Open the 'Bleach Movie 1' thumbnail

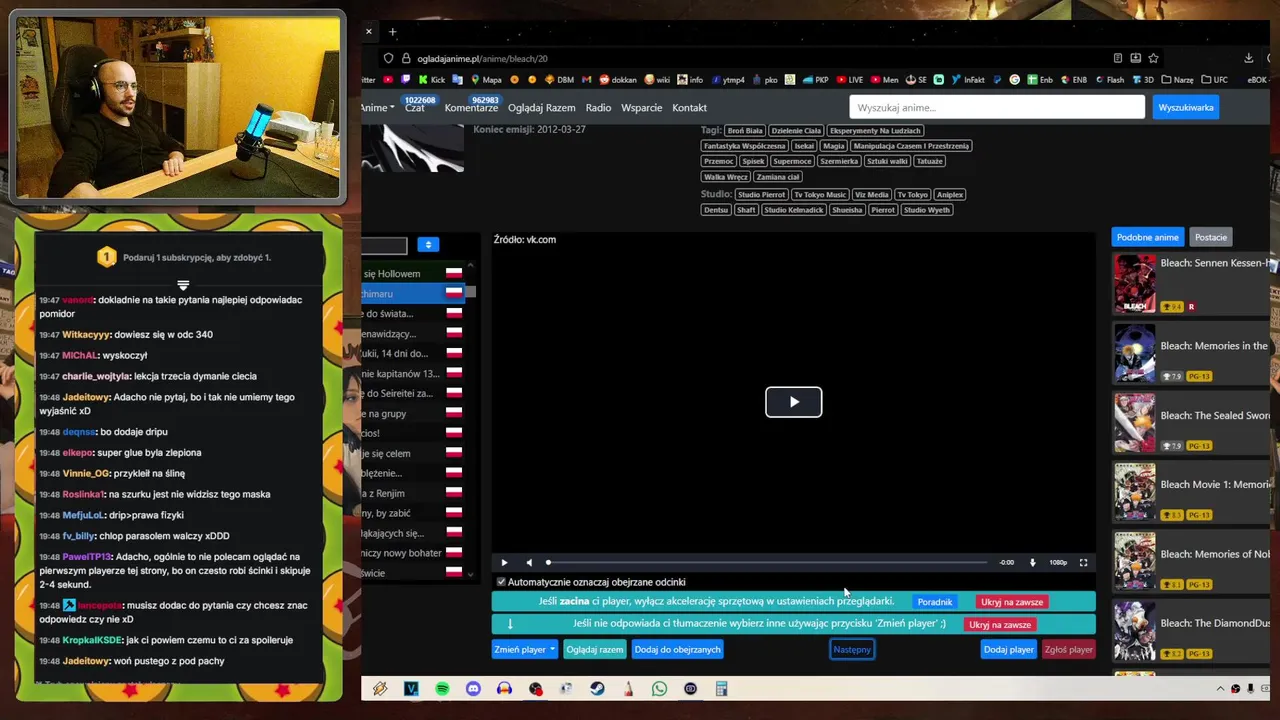click(1135, 492)
